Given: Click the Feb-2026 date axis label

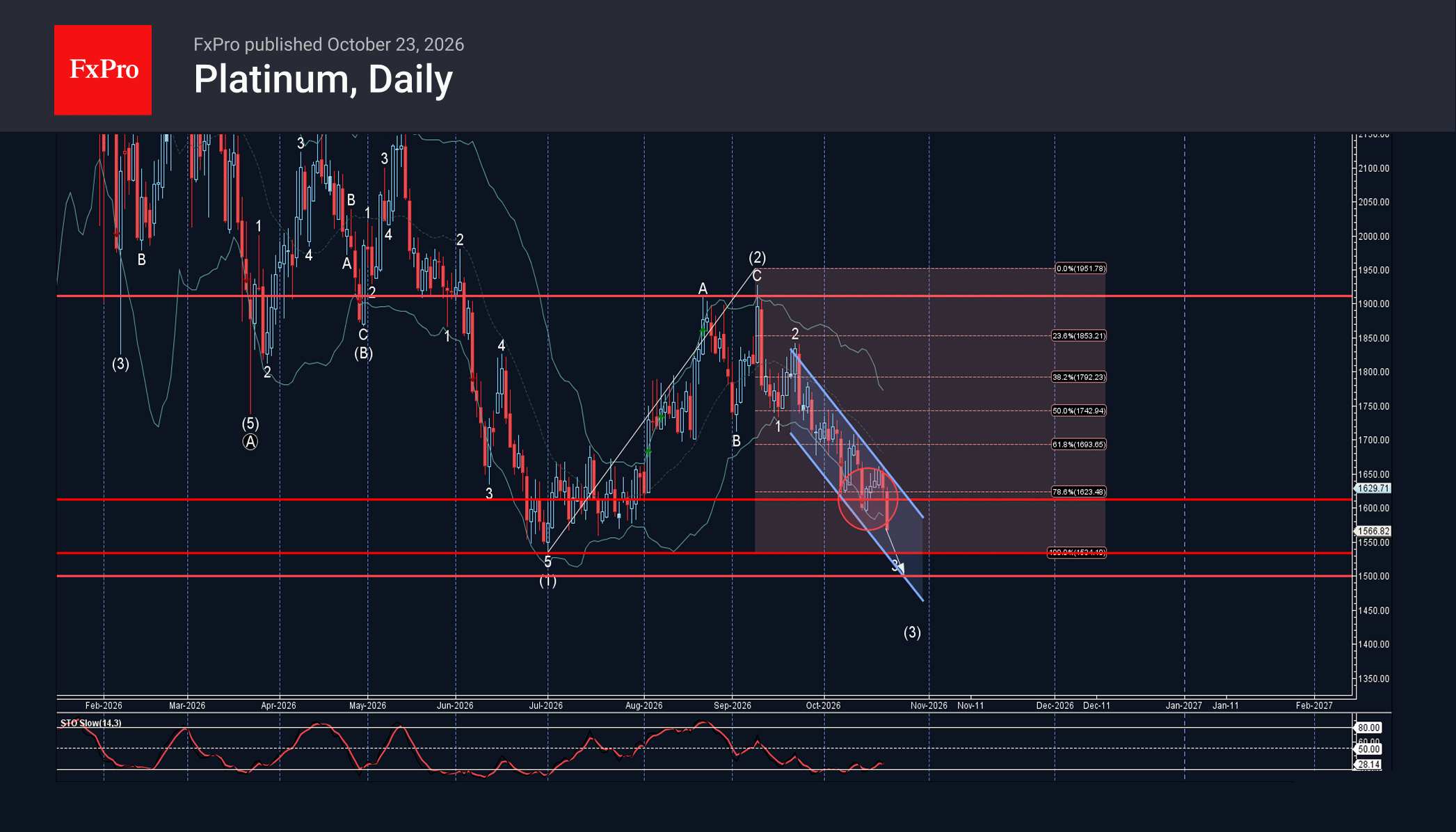Looking at the screenshot, I should tap(104, 705).
